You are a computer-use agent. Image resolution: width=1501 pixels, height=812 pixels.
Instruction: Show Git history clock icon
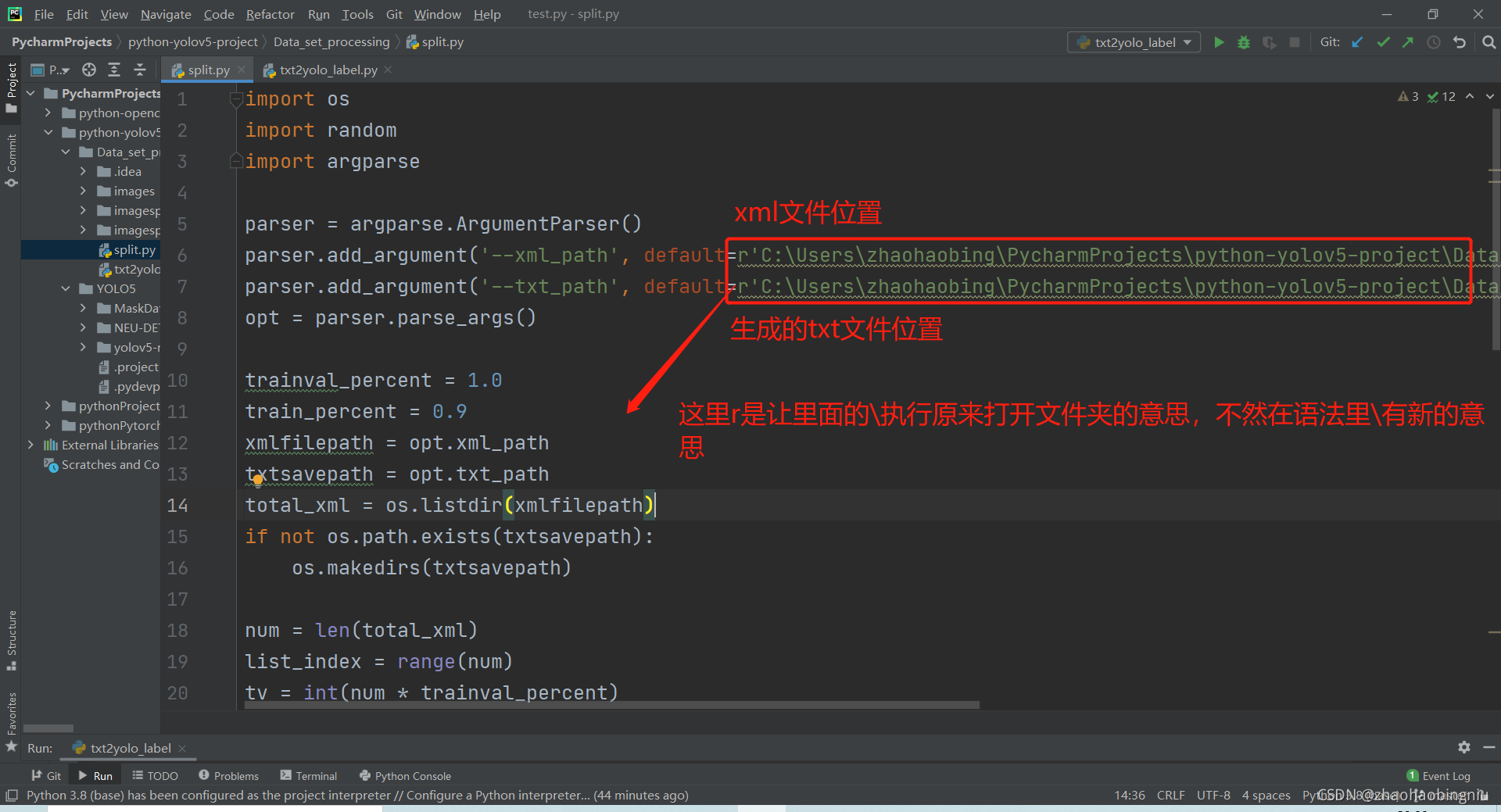(x=1434, y=42)
